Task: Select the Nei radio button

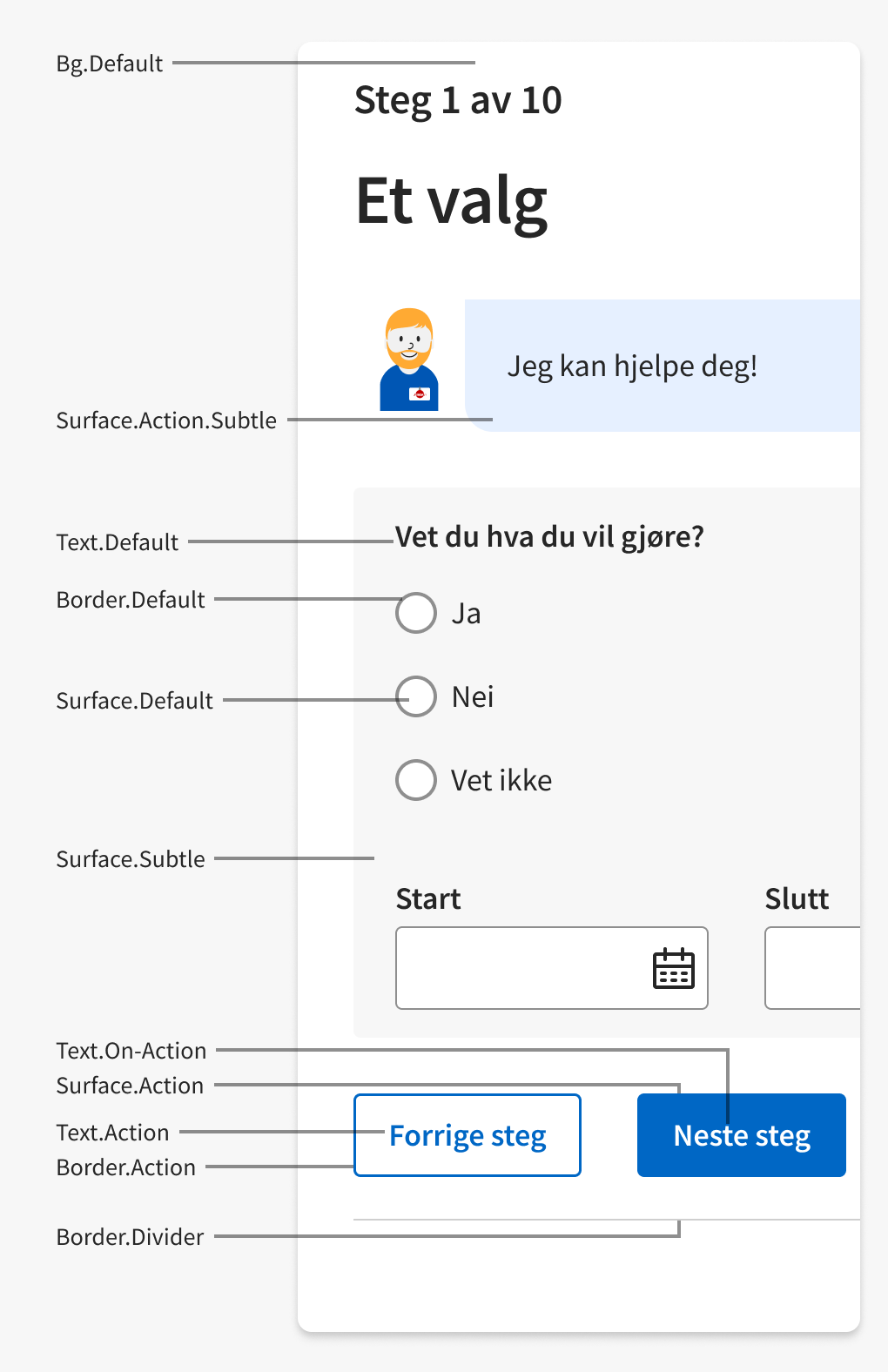Action: tap(416, 696)
